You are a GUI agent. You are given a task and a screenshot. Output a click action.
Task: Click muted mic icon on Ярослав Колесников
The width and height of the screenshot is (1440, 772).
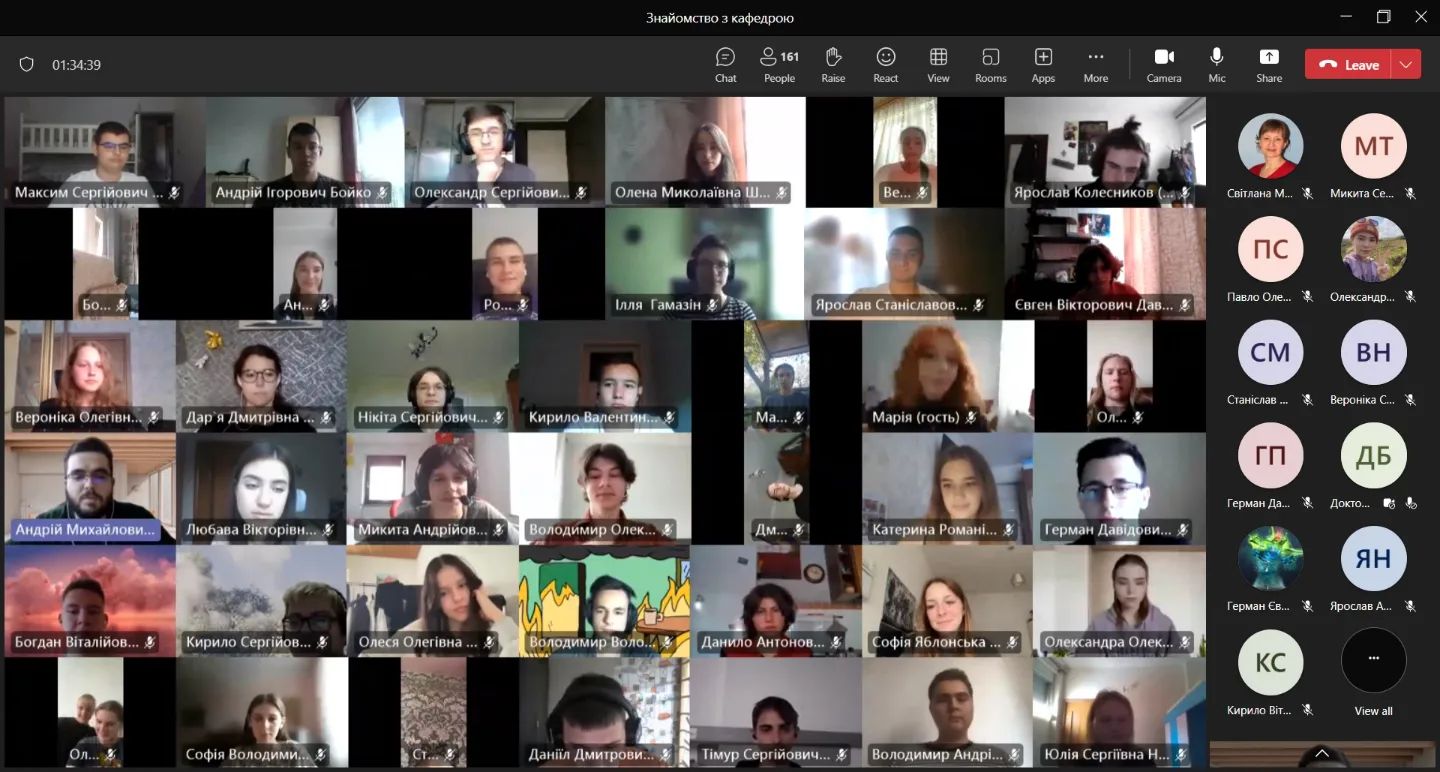pyautogui.click(x=1186, y=193)
